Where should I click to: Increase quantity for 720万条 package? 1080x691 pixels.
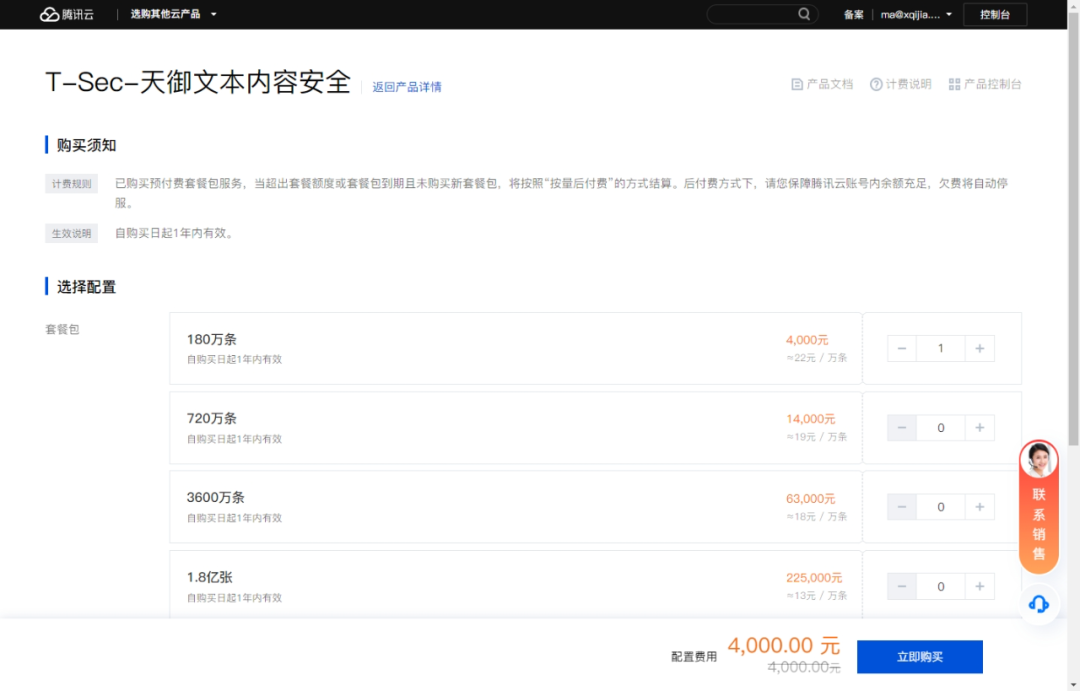point(979,428)
